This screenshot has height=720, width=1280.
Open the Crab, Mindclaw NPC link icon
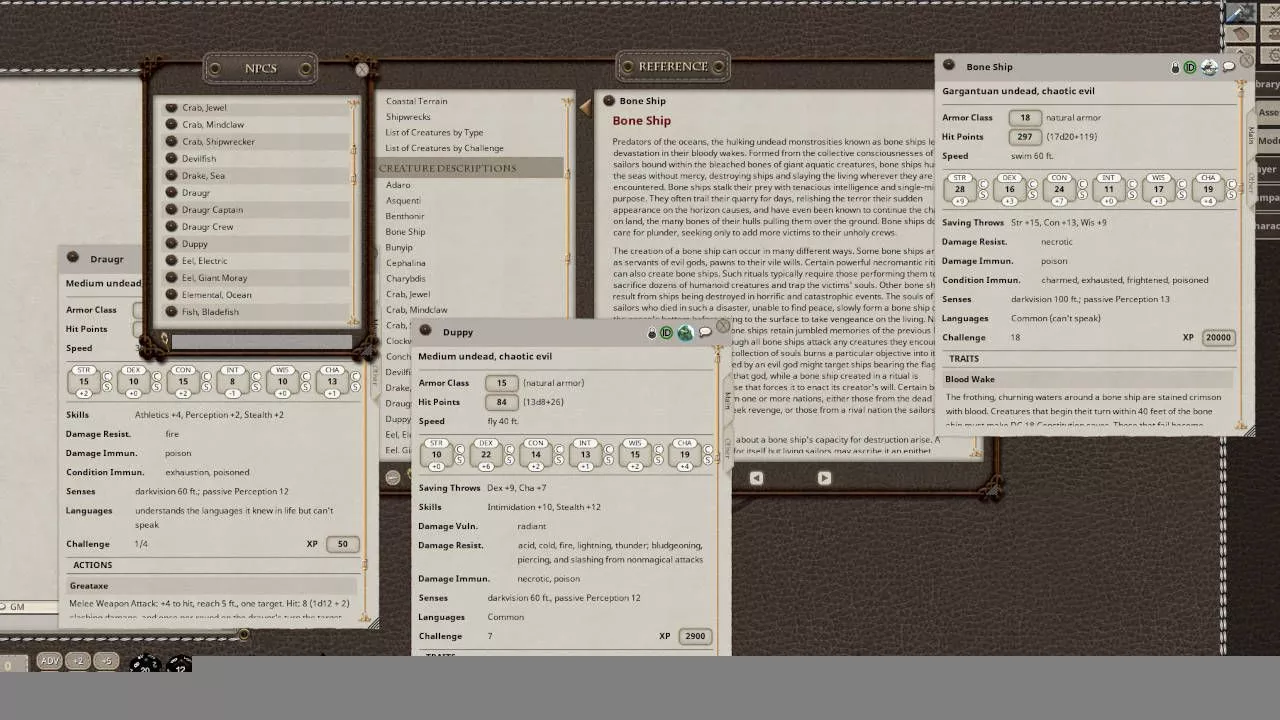tap(171, 124)
